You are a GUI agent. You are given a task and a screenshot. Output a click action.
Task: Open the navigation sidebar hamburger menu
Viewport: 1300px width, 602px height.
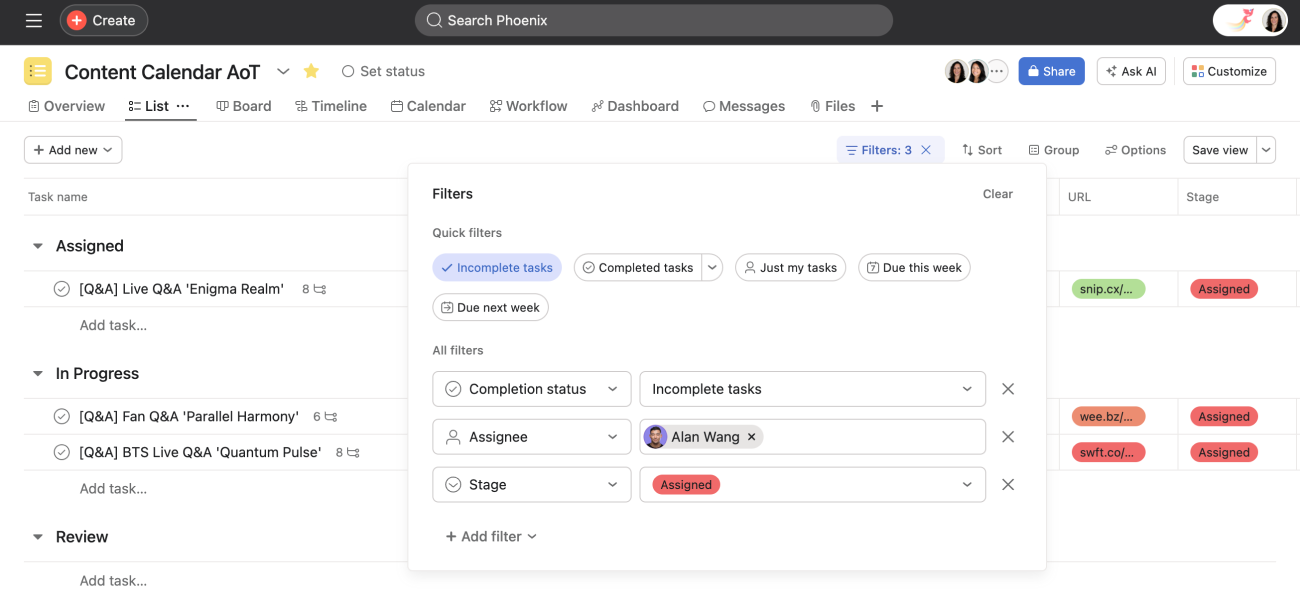33,20
